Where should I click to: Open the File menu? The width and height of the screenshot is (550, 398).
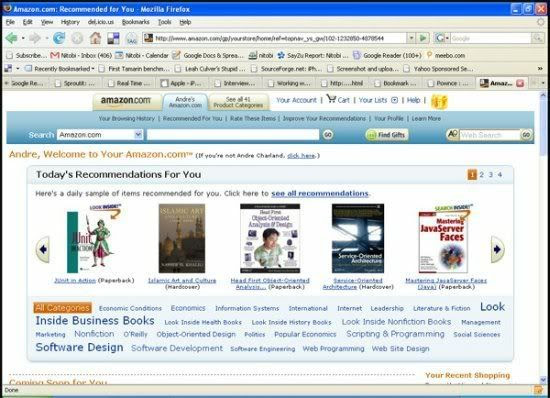pos(10,22)
